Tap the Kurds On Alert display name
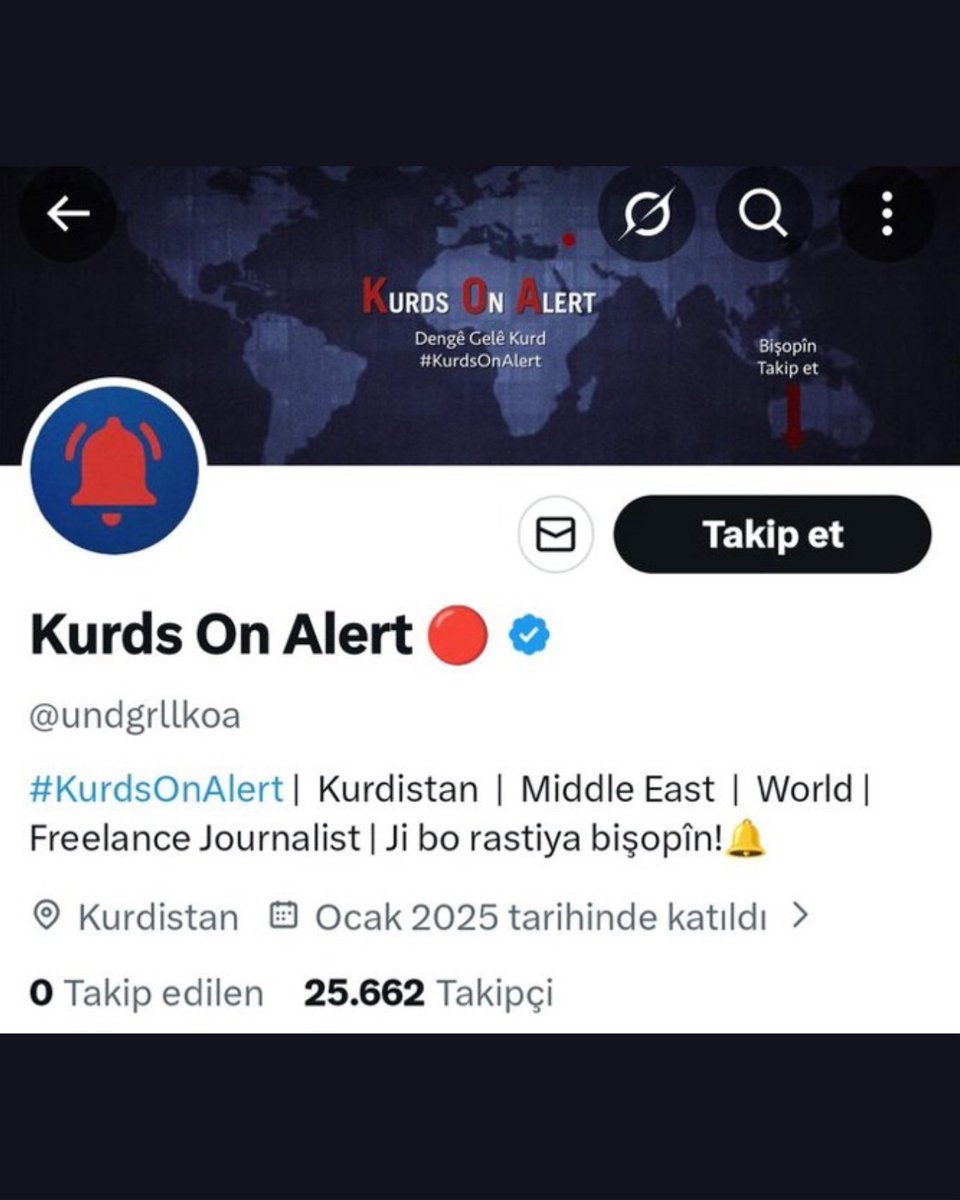 pyautogui.click(x=221, y=635)
